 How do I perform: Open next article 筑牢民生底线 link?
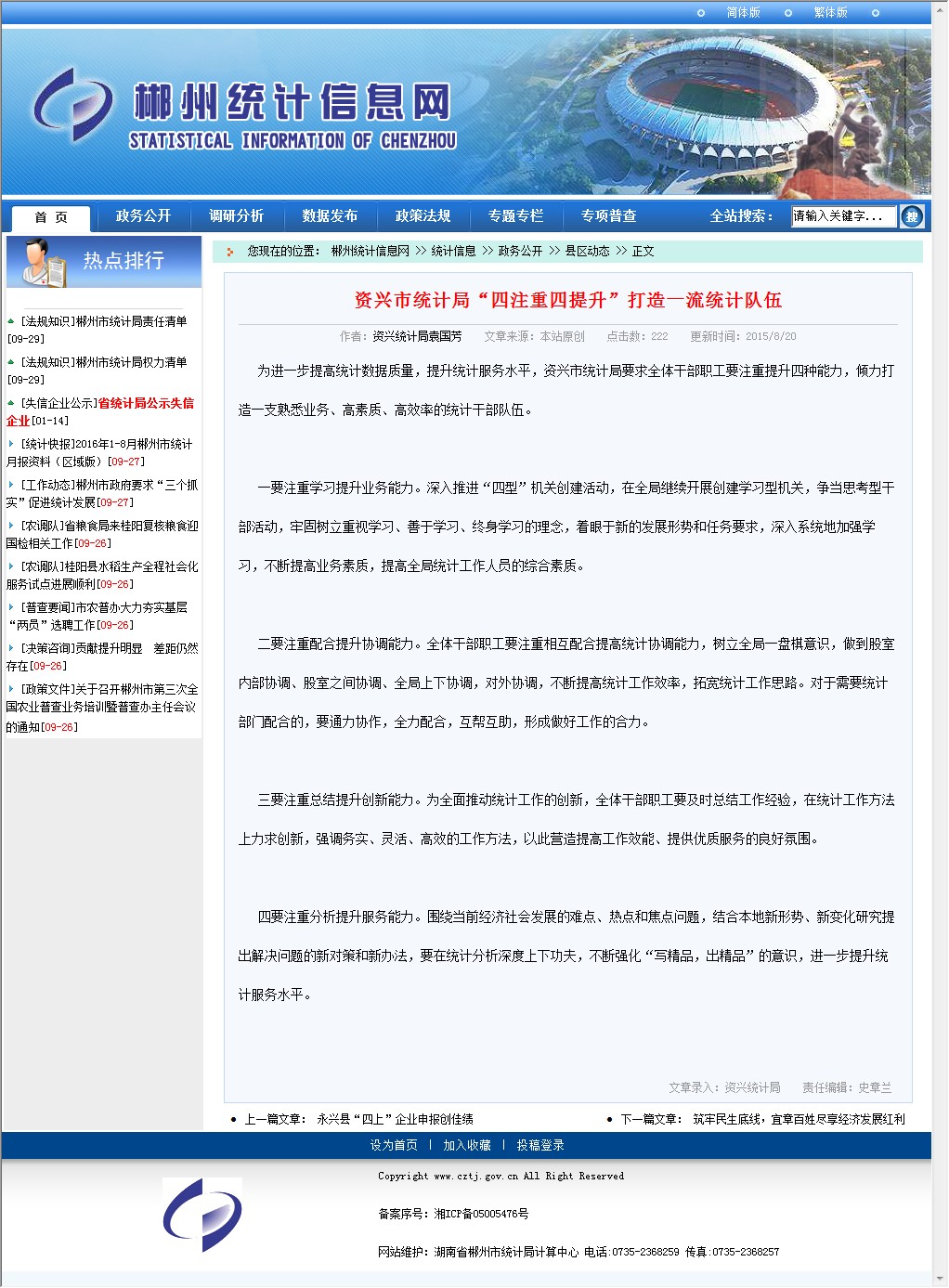[x=798, y=1119]
